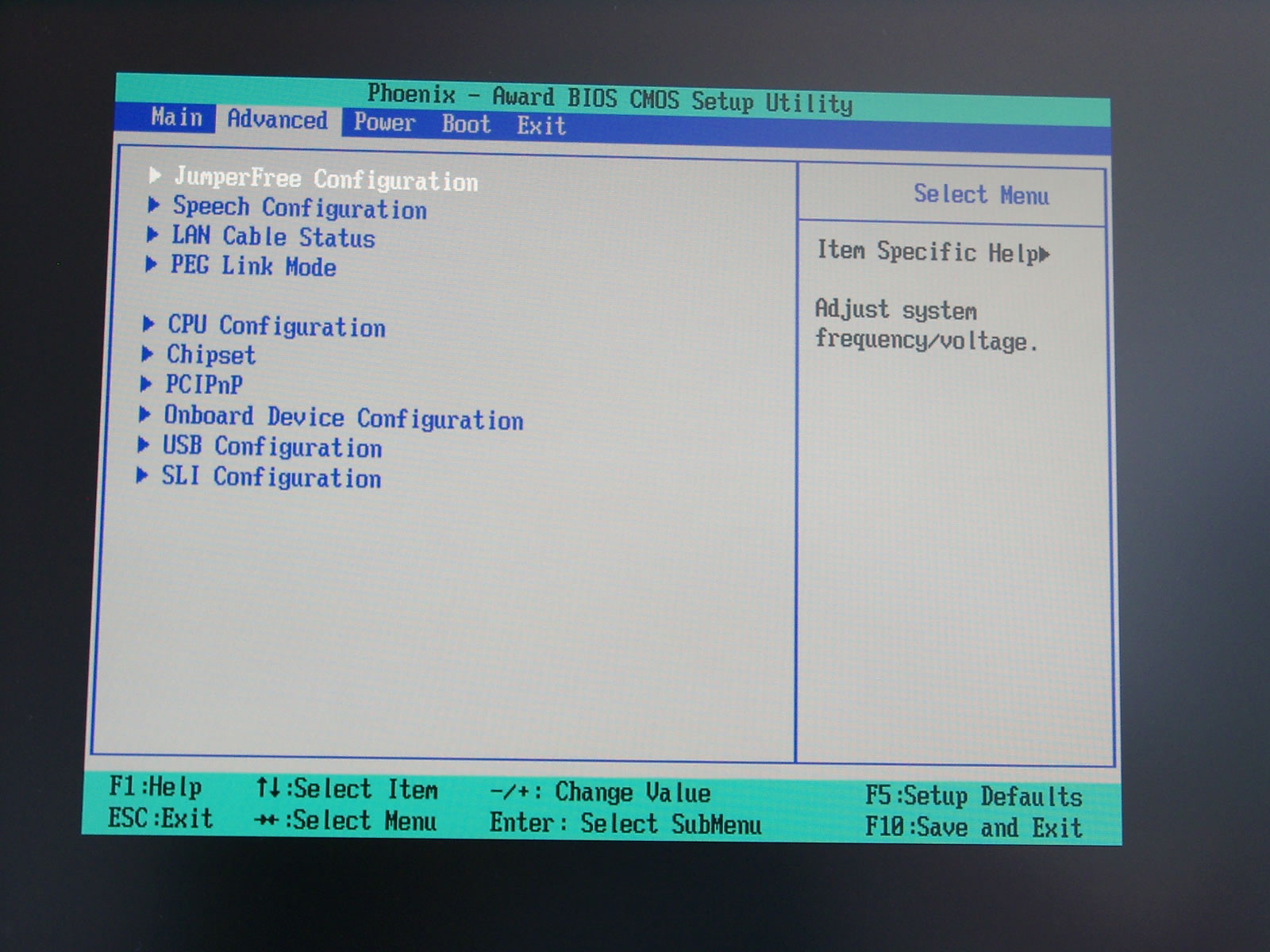Select the Advanced tab
Image resolution: width=1270 pixels, height=952 pixels.
tap(277, 120)
